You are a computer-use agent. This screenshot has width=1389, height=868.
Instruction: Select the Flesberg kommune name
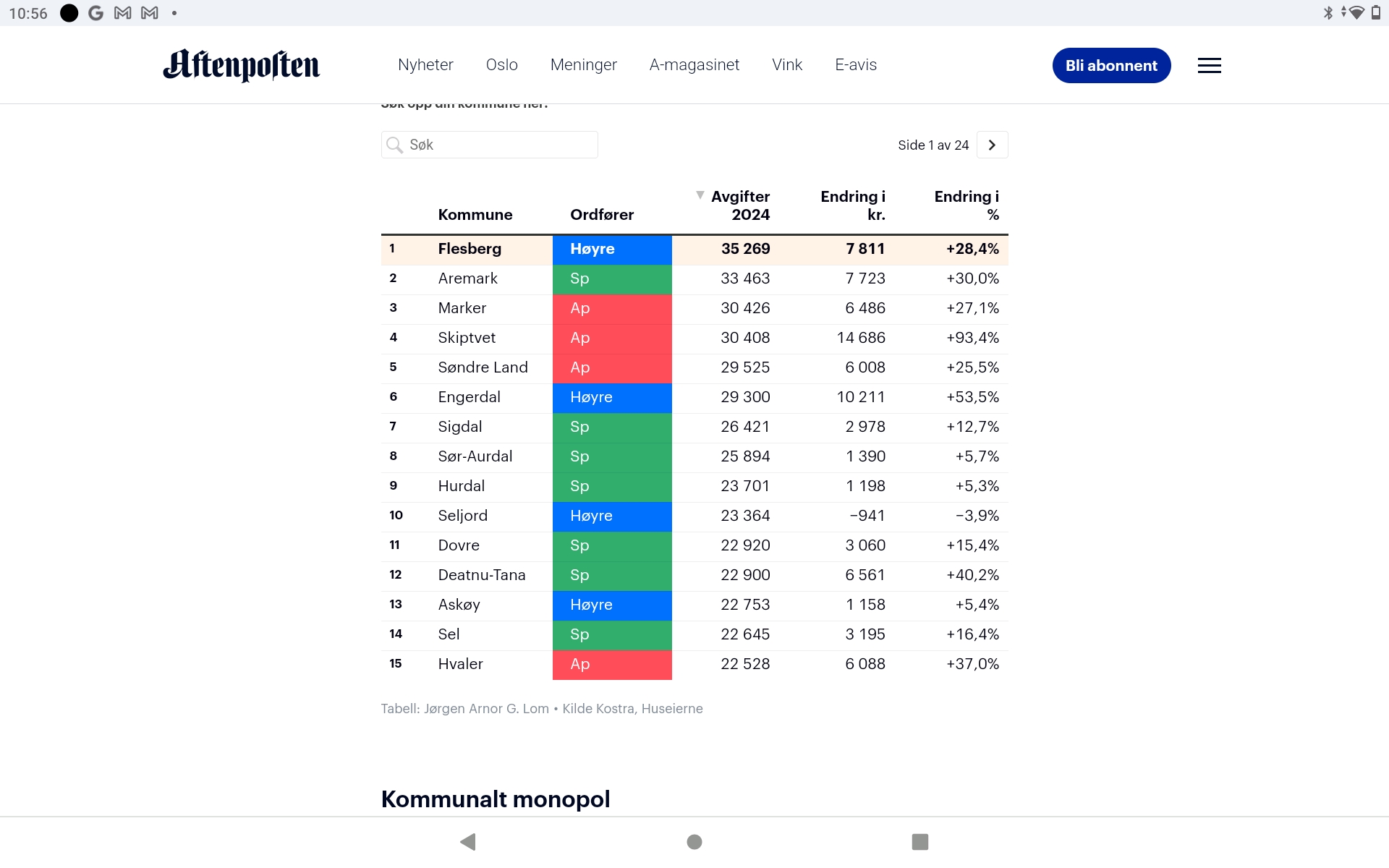click(x=470, y=249)
